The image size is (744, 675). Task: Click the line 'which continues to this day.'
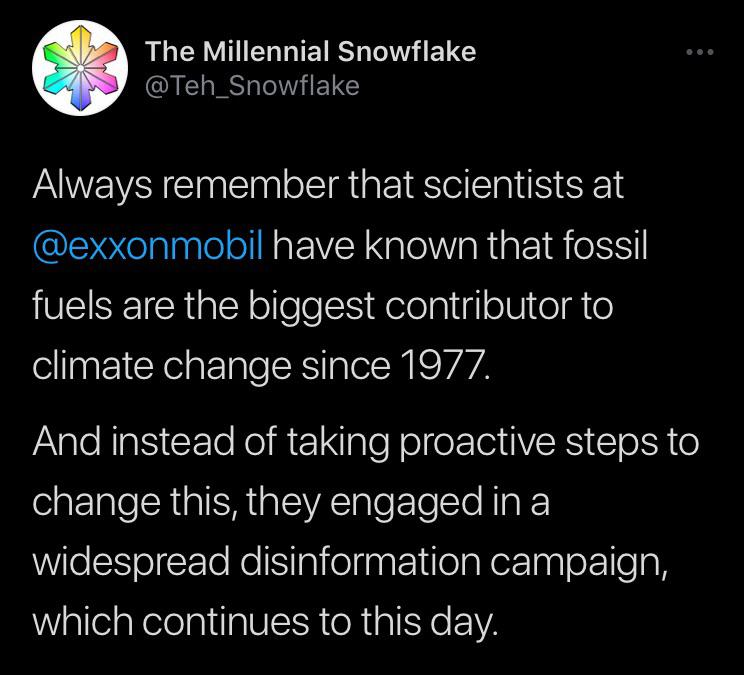coord(264,623)
